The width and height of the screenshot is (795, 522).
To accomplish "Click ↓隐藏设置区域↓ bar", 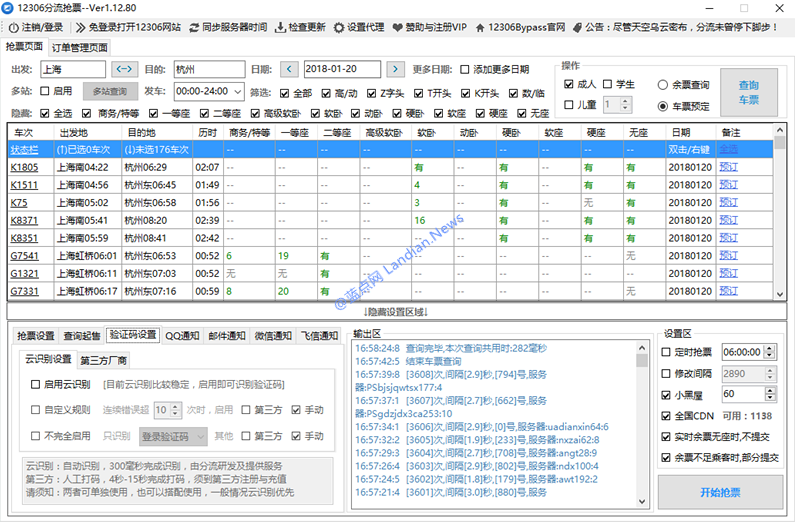I will pyautogui.click(x=396, y=312).
